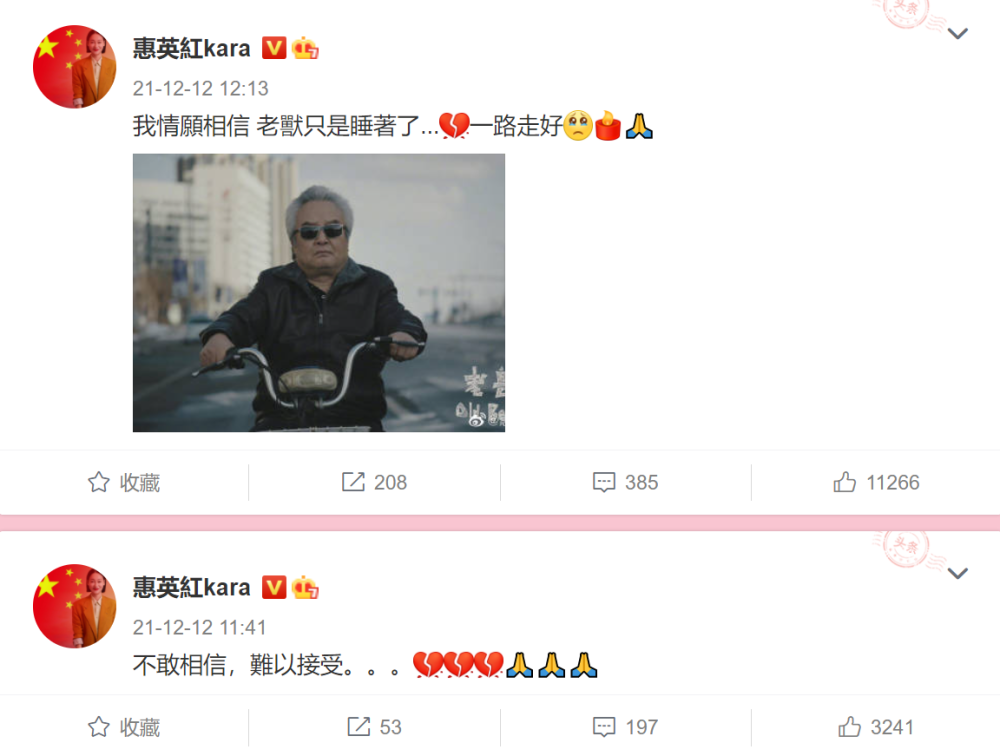Screen dimensions: 1000x756
Task: Expand the first post's chevron menu
Action: pos(958,34)
